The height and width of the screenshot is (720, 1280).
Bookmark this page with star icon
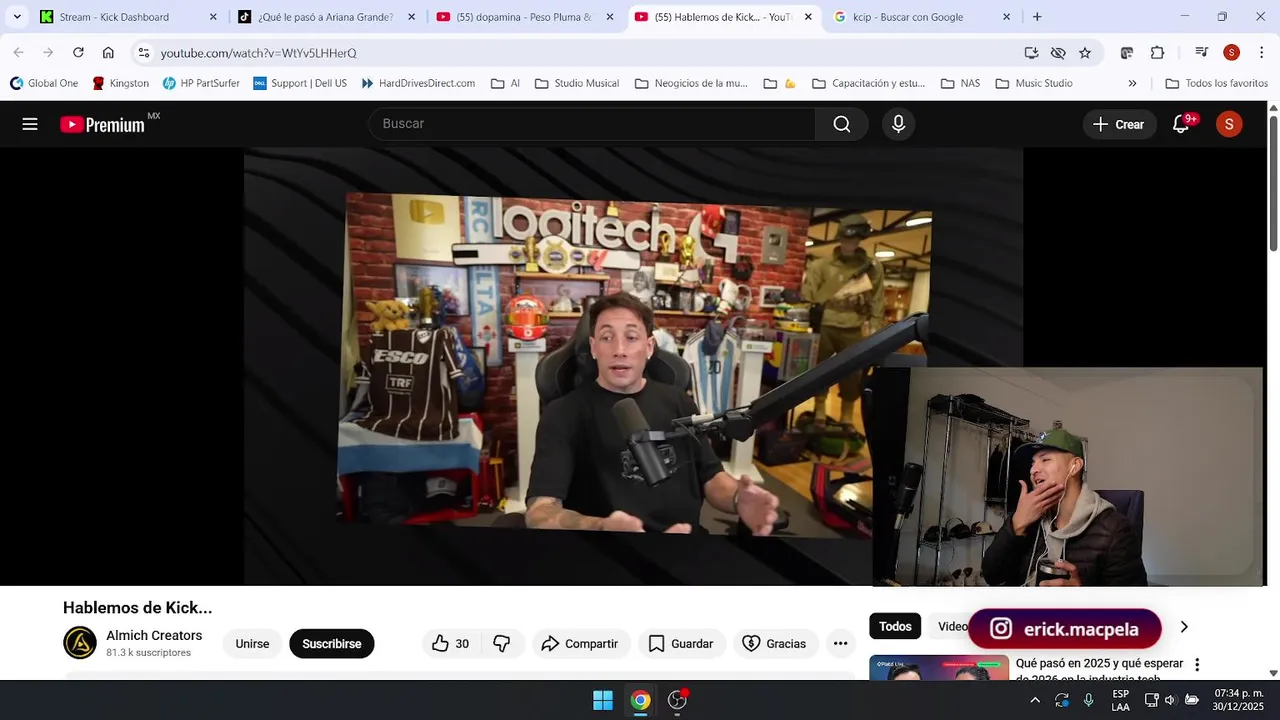(x=1085, y=53)
